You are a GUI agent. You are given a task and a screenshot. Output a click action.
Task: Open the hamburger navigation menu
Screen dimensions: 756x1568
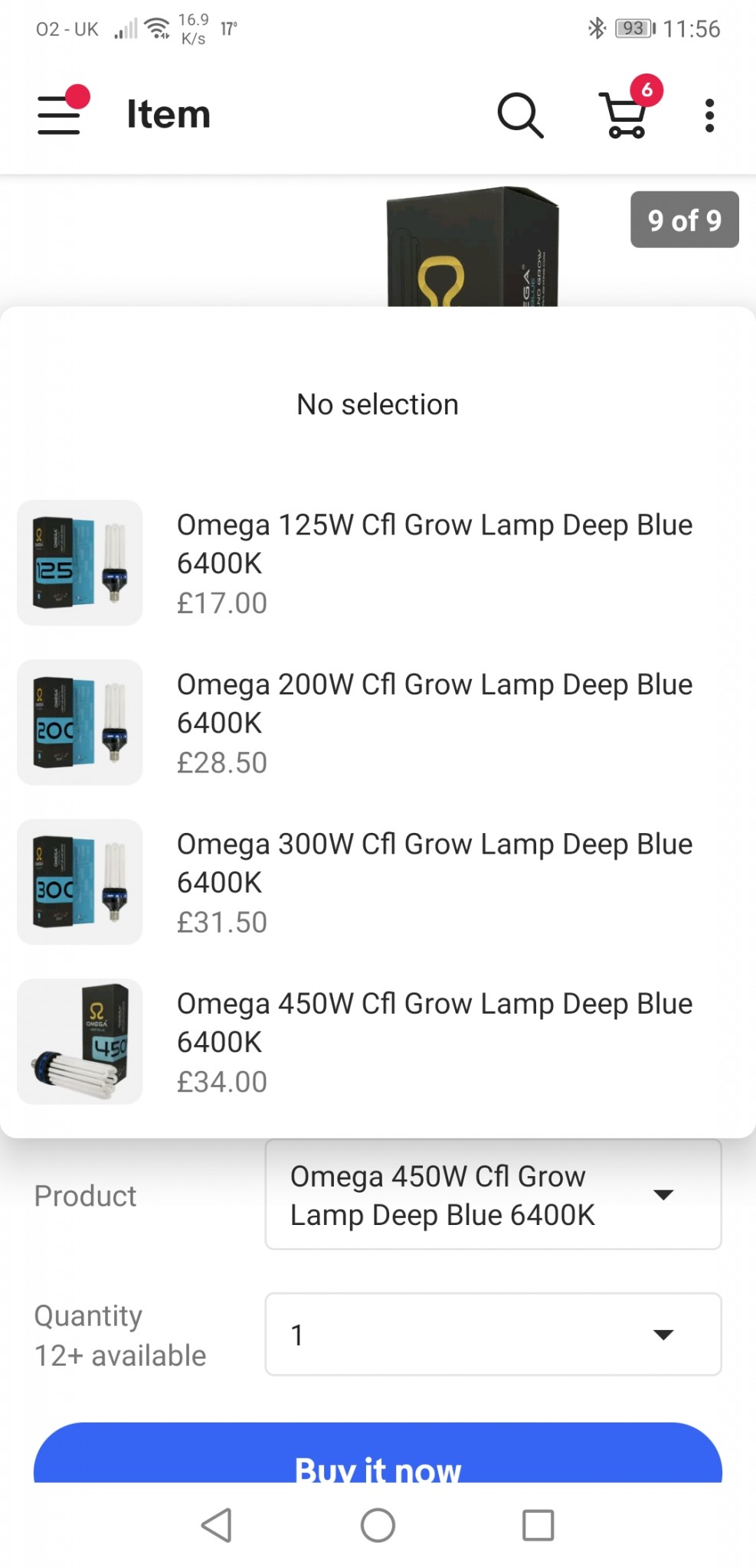coord(60,115)
